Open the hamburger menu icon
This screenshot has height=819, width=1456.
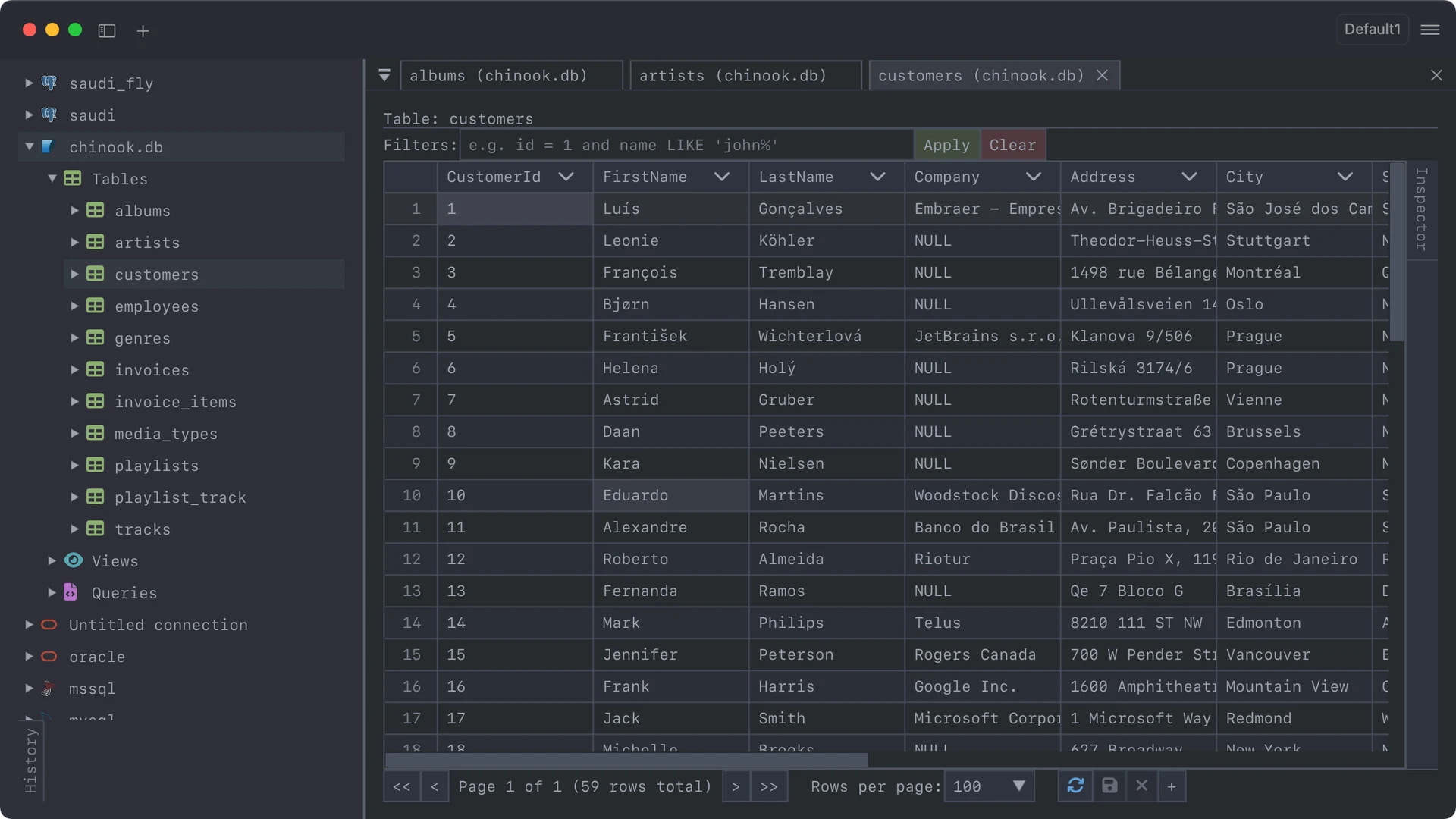point(1430,30)
